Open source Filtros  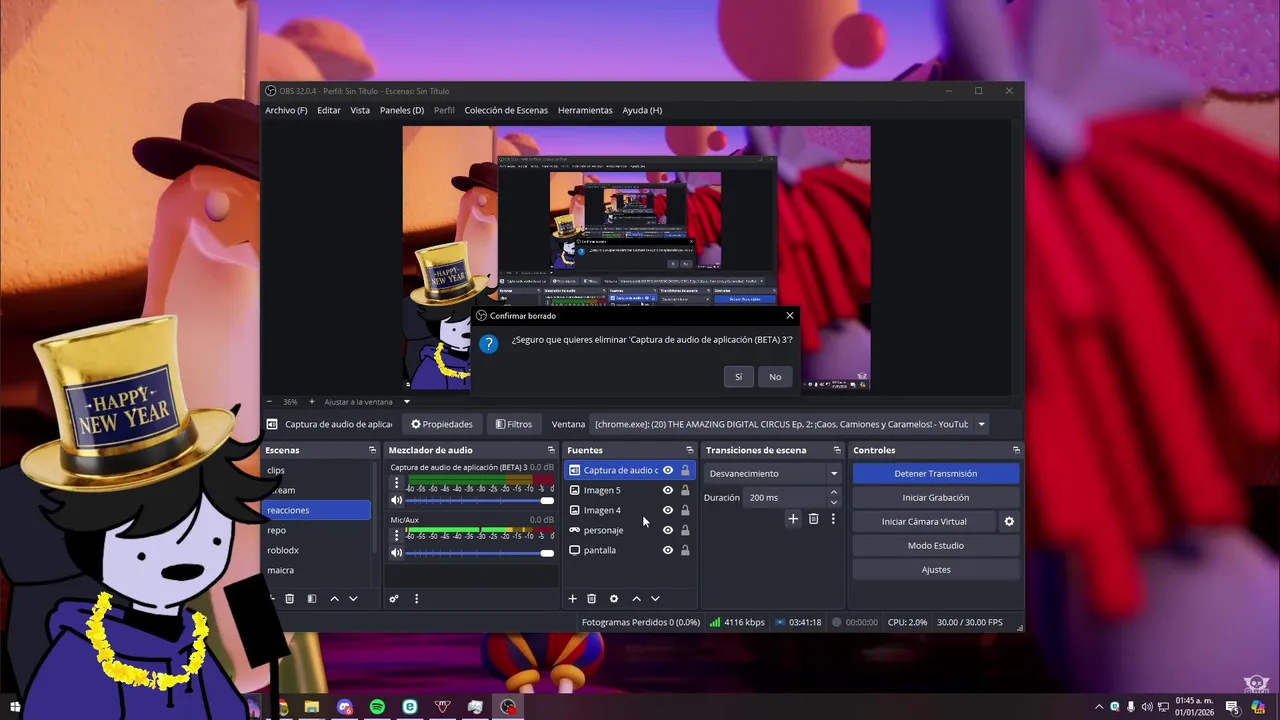click(514, 424)
